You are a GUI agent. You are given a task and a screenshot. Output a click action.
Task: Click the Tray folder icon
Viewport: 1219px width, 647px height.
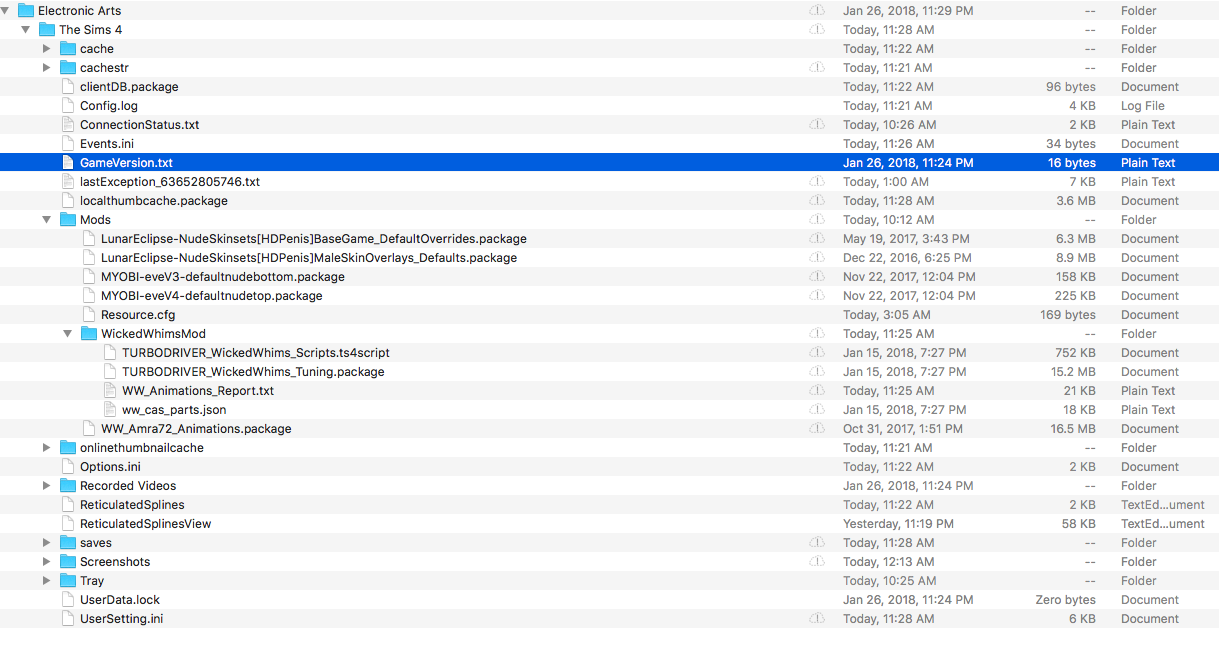click(68, 581)
